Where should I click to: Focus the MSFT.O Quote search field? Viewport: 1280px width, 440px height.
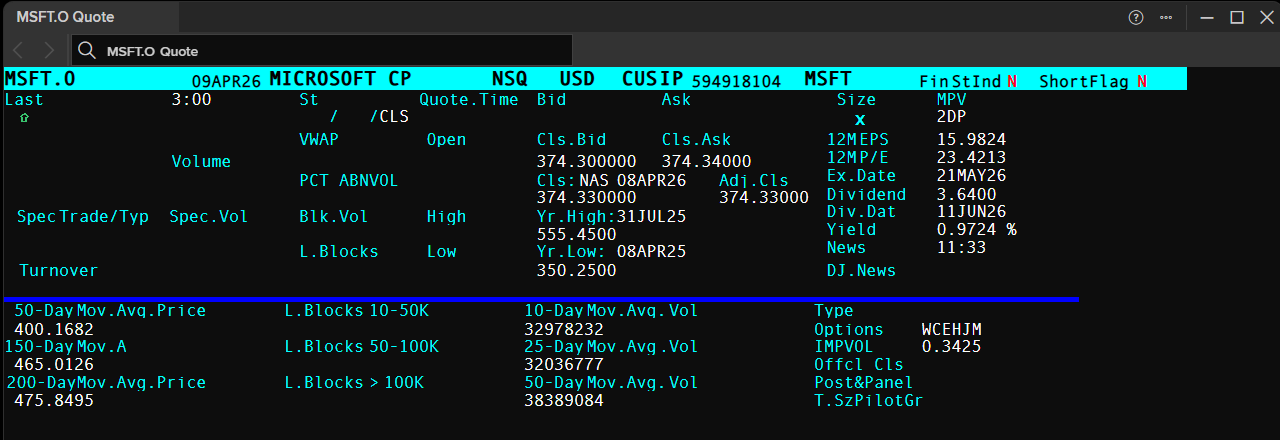coord(322,50)
